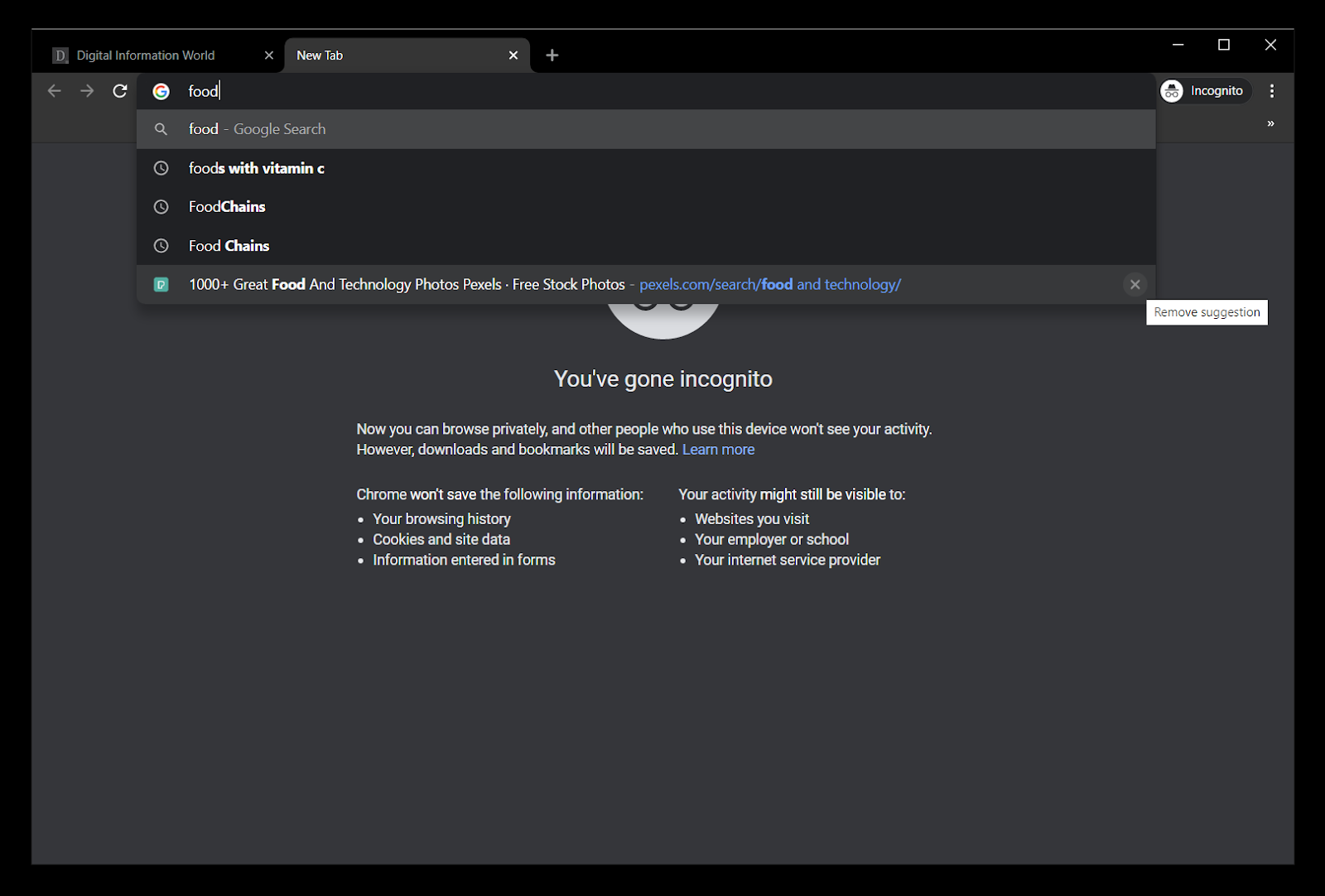Viewport: 1325px width, 896px height.
Task: Click the forward navigation arrow
Action: [86, 91]
